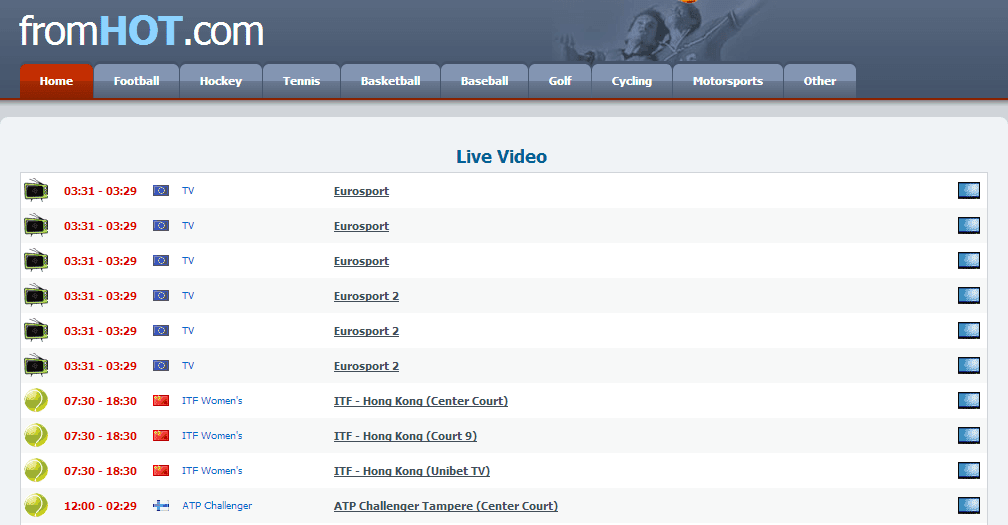
Task: Follow the ITF - Hong Kong (Unibet TV) link
Action: (411, 471)
